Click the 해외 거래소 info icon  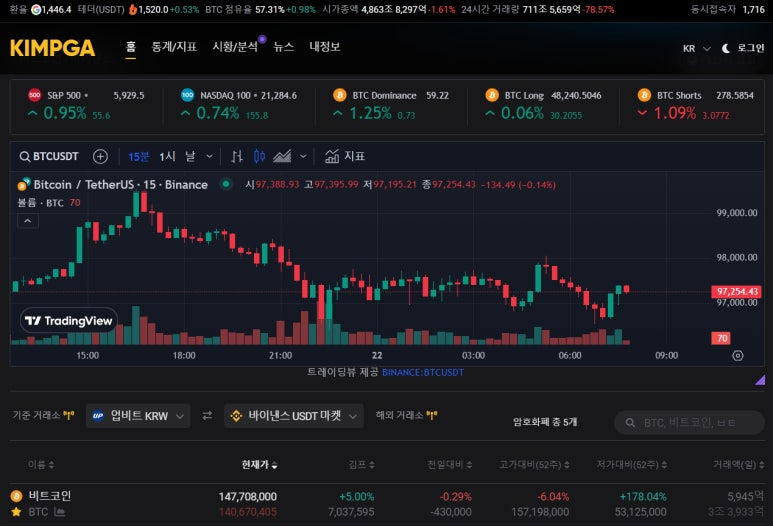tap(432, 416)
